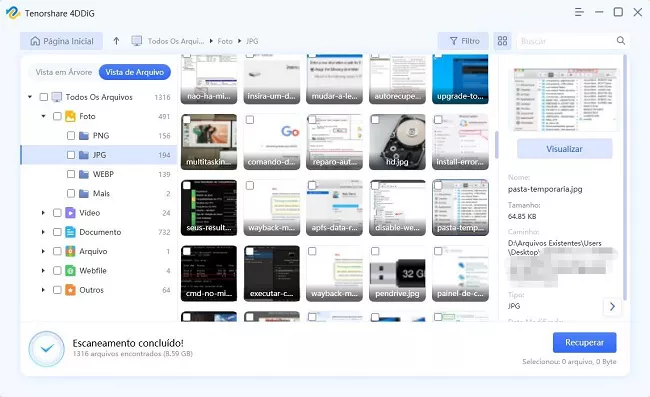Screen dimensions: 650x397
Task: Switch to Vista em Árvore tab
Action: [63, 72]
